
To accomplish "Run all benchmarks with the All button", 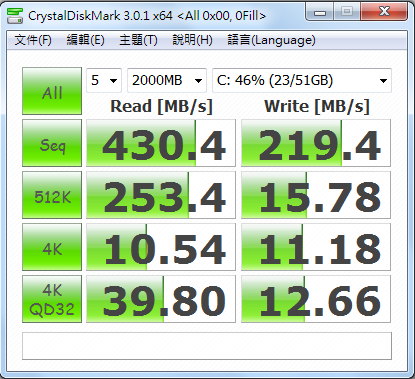I will [x=52, y=91].
